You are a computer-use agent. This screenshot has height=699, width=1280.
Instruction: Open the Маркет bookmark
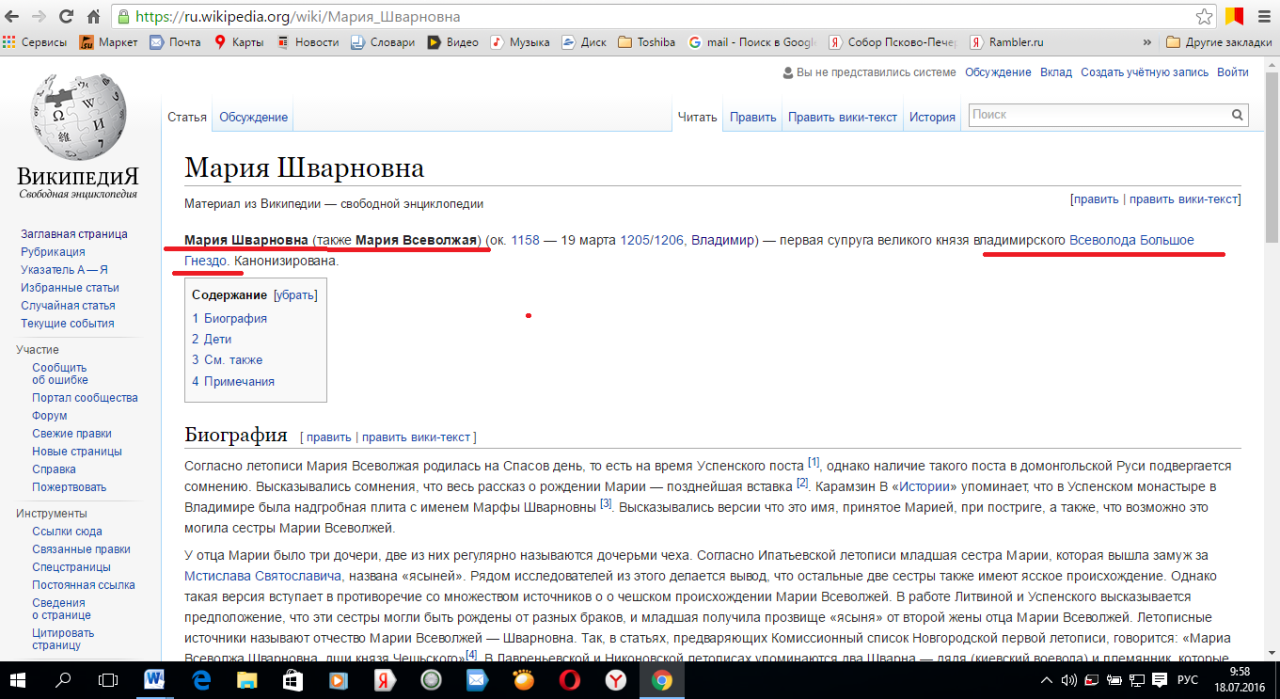coord(109,42)
